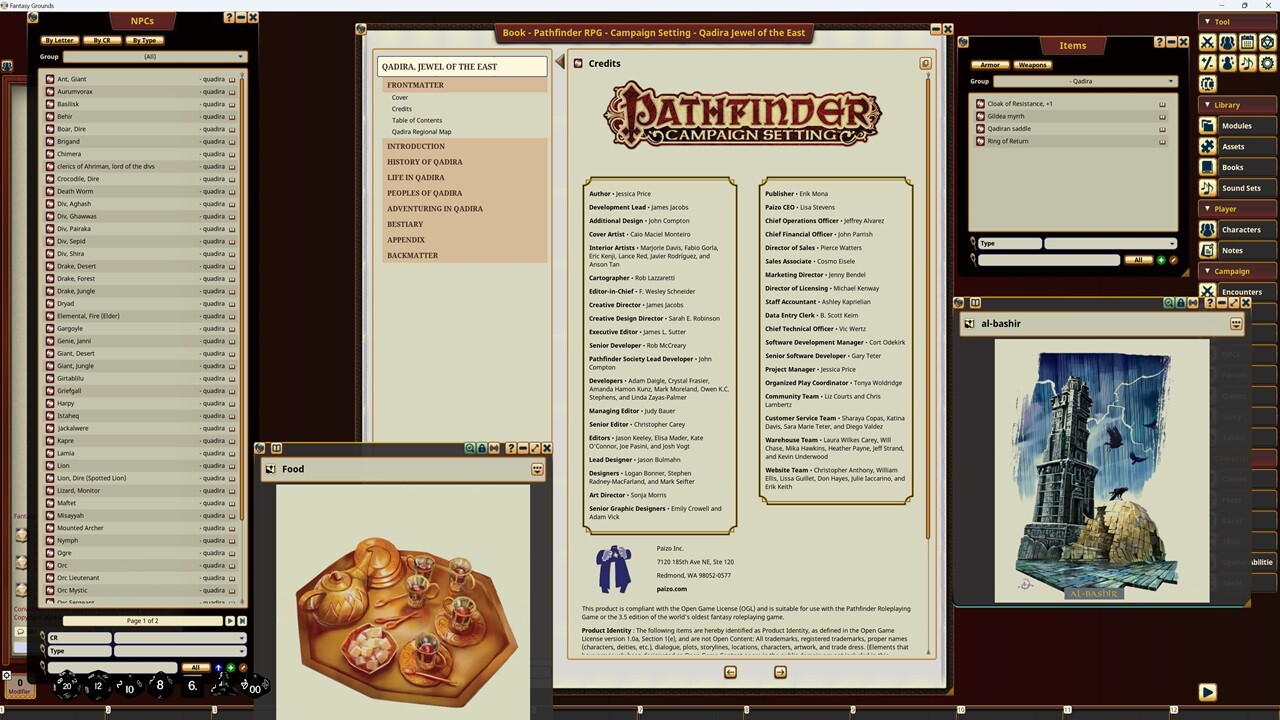
Task: Click the combat tracker crossed swords icon
Action: tap(1208, 42)
